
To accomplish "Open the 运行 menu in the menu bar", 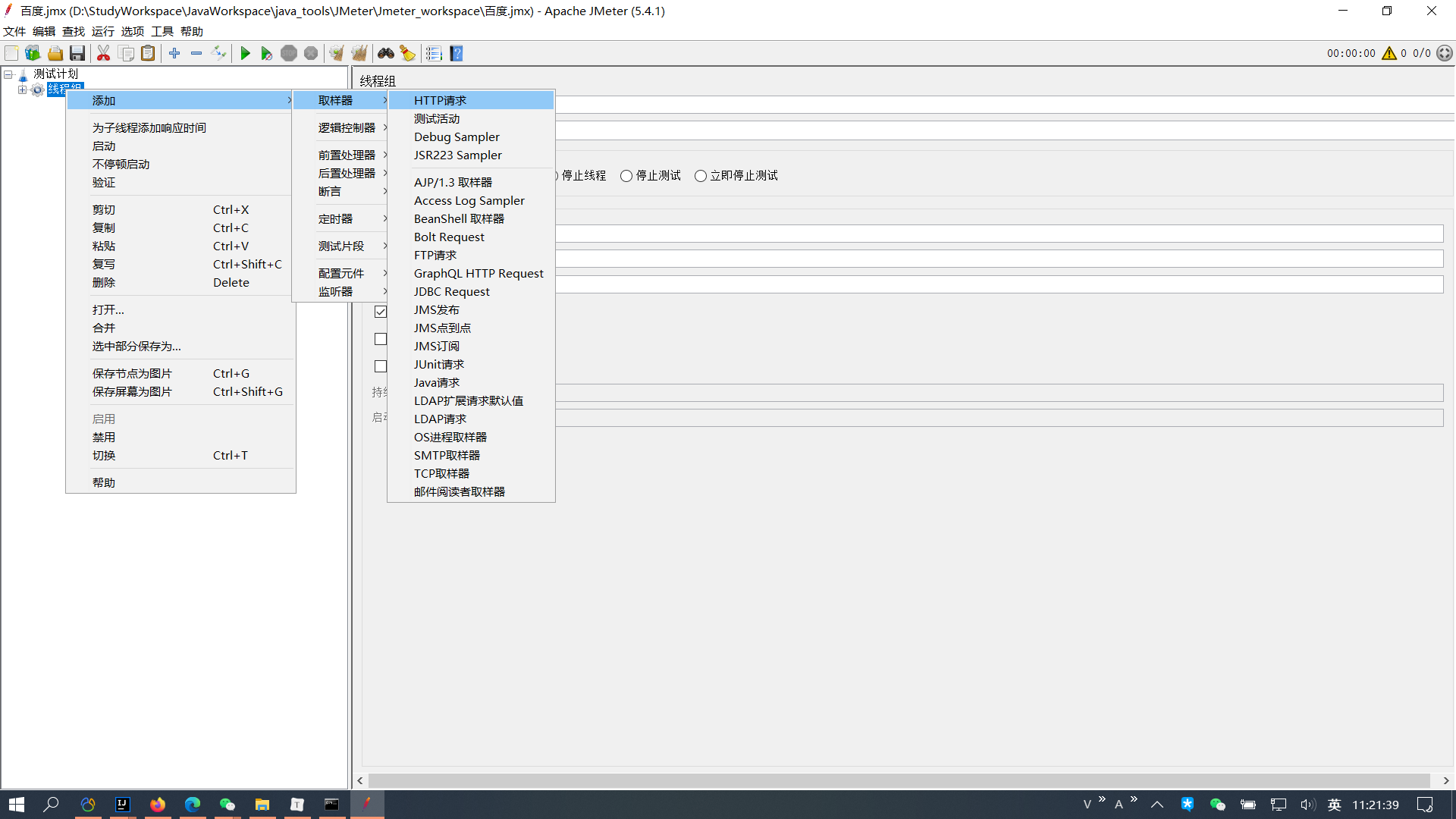I will coord(103,31).
